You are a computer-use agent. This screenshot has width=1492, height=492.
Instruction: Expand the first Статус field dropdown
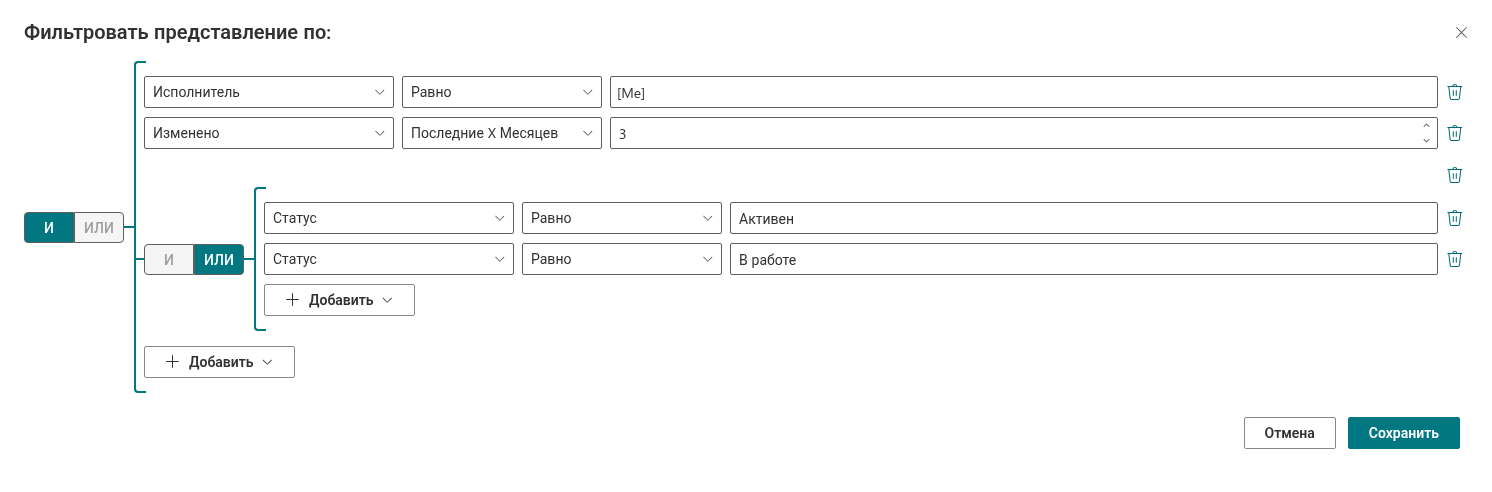(x=389, y=218)
